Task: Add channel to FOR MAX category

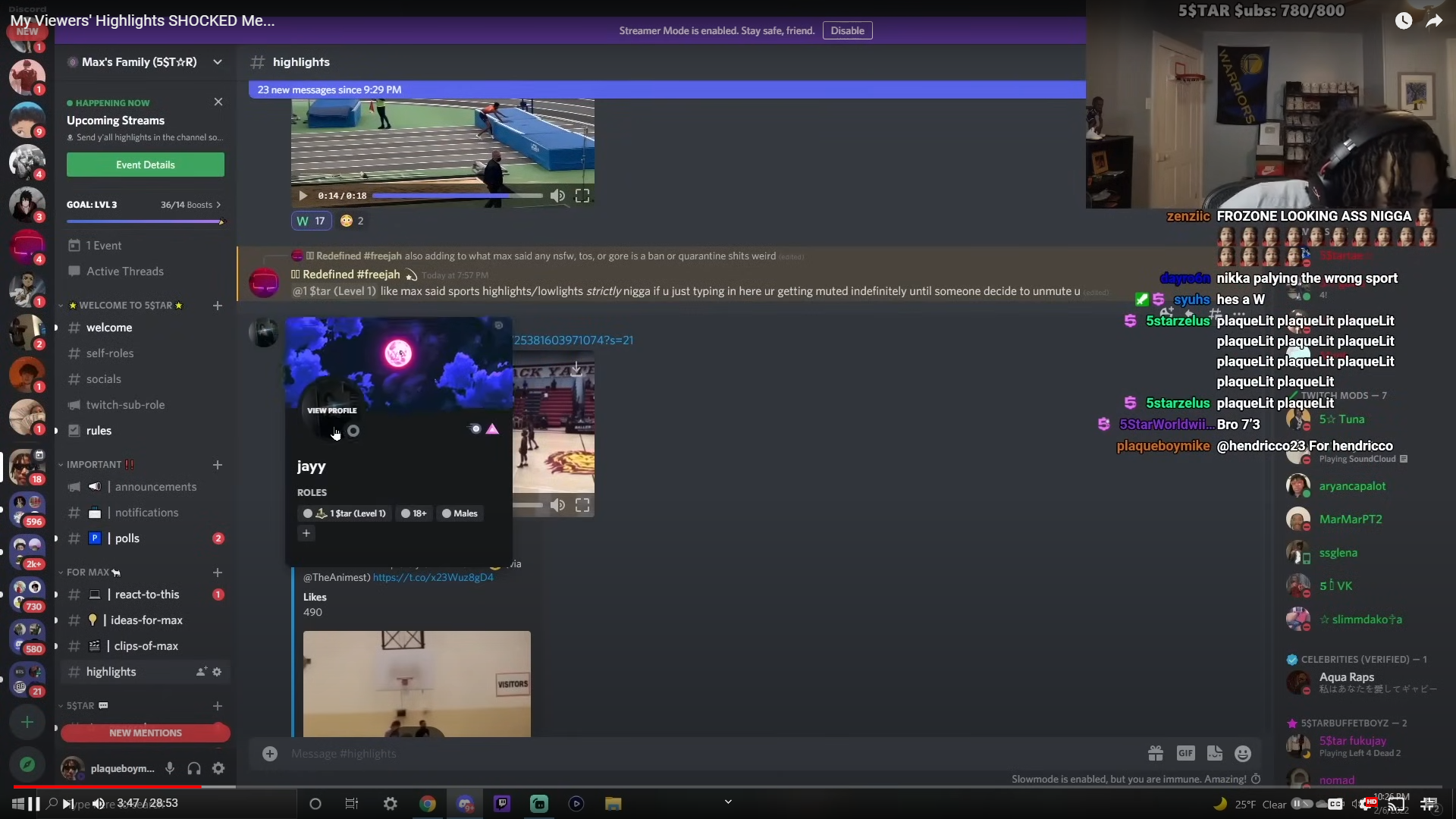Action: click(x=218, y=573)
